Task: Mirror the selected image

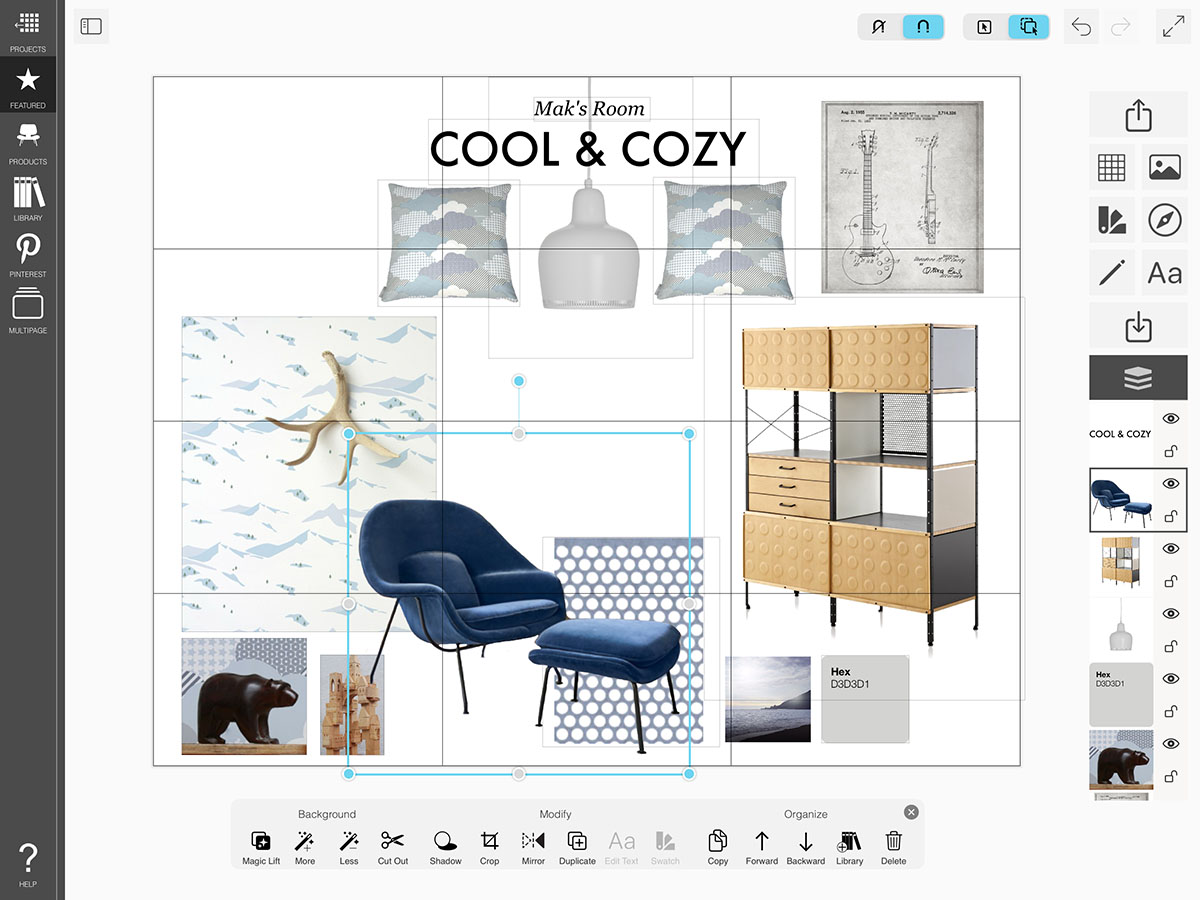Action: click(x=533, y=846)
